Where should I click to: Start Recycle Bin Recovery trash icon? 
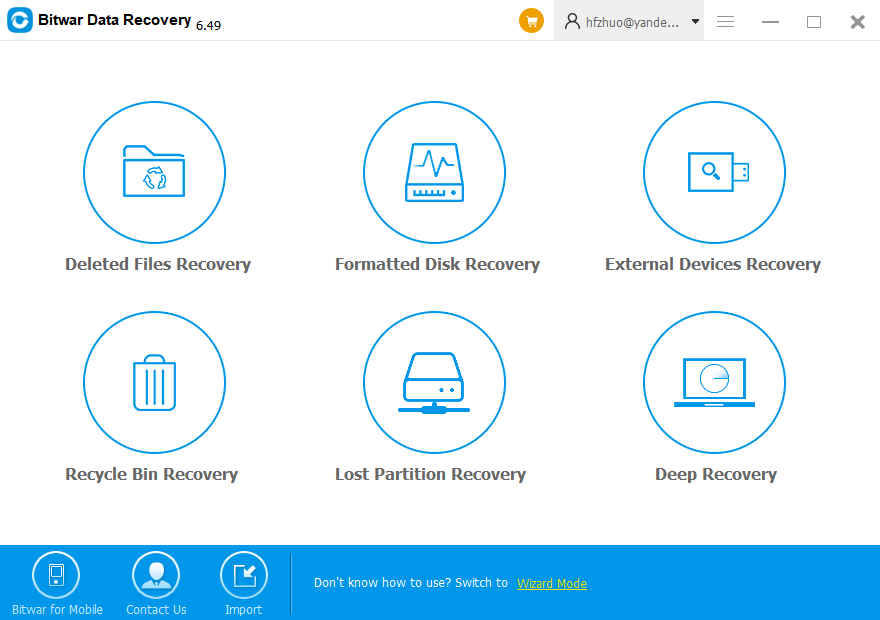click(154, 383)
